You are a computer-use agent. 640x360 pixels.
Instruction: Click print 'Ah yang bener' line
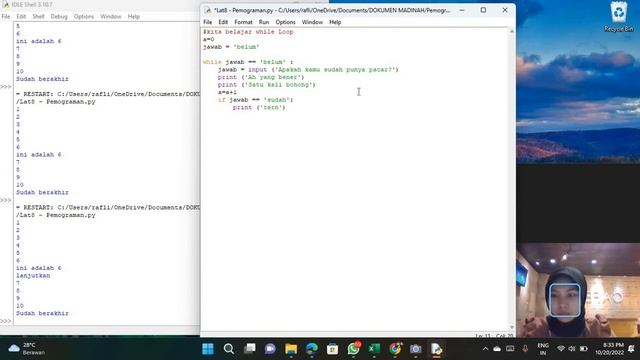(261, 77)
